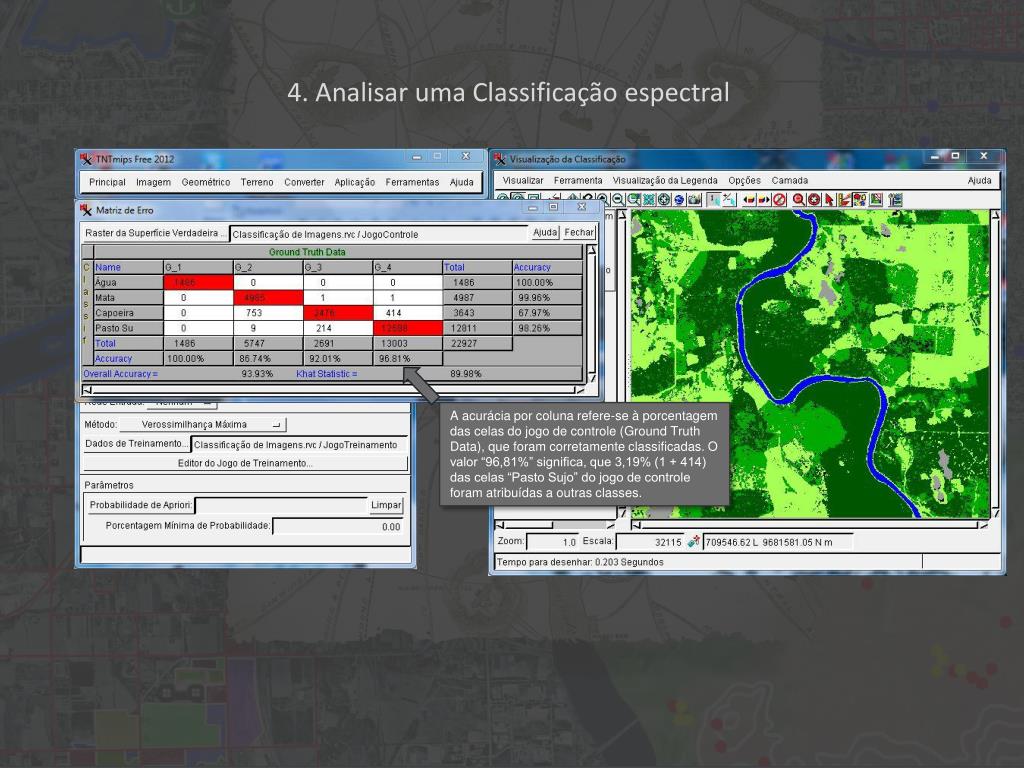Image resolution: width=1024 pixels, height=768 pixels.
Task: Click the green circular target toolbar icon
Action: 664,200
